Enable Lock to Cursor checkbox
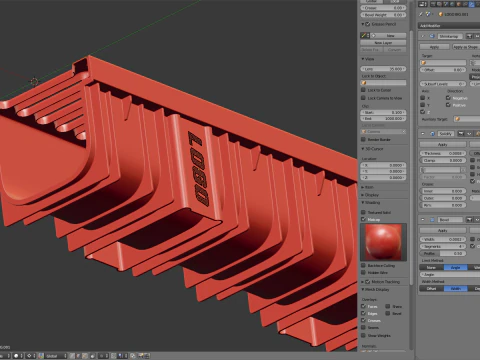 (x=363, y=90)
